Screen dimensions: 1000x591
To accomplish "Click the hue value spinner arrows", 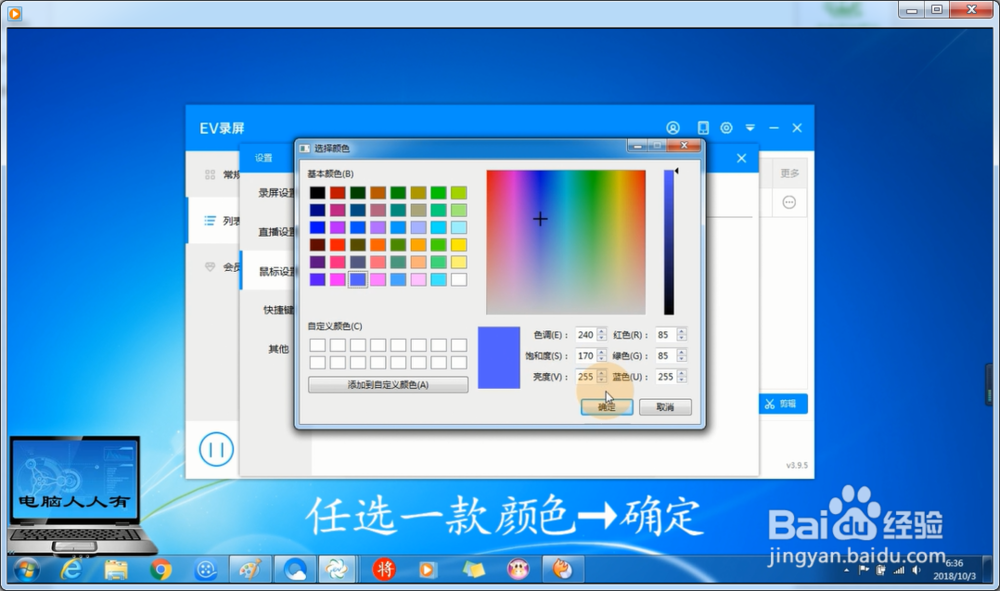I will click(601, 335).
